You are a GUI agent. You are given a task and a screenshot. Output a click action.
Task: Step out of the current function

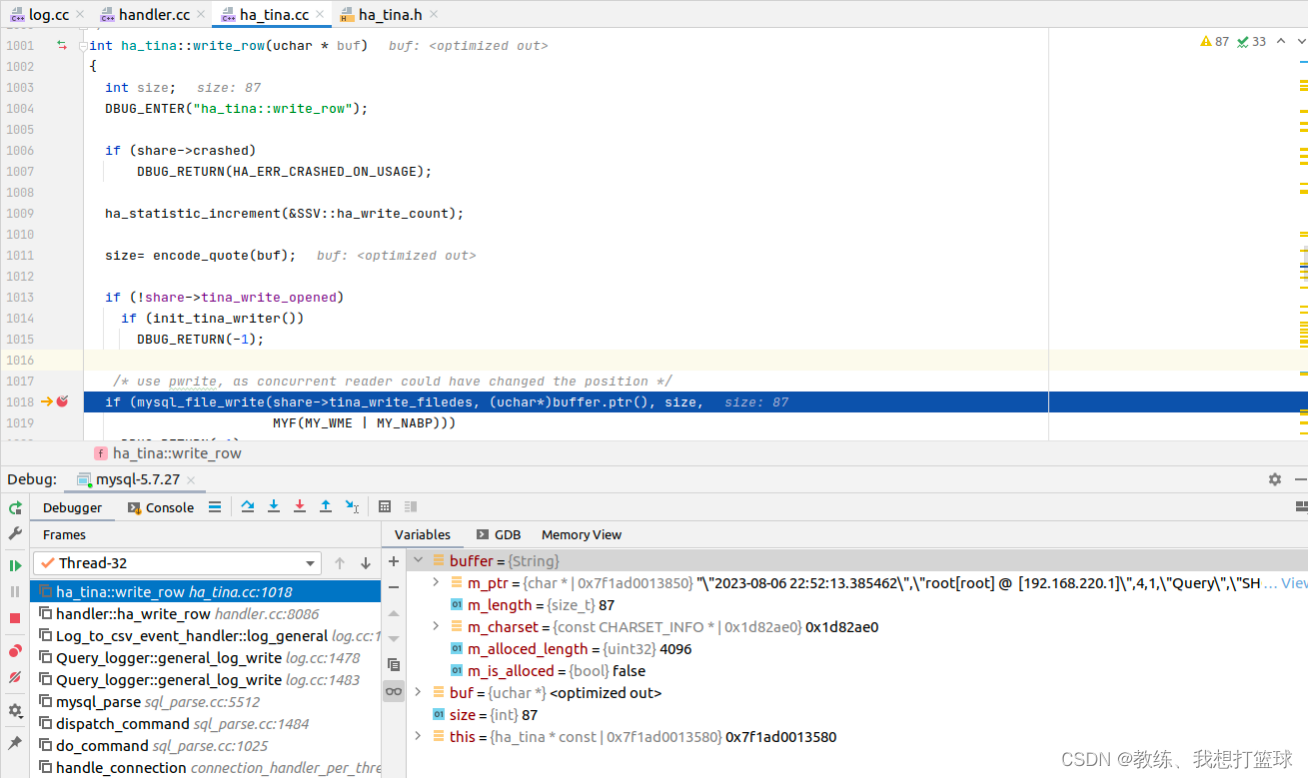(326, 507)
